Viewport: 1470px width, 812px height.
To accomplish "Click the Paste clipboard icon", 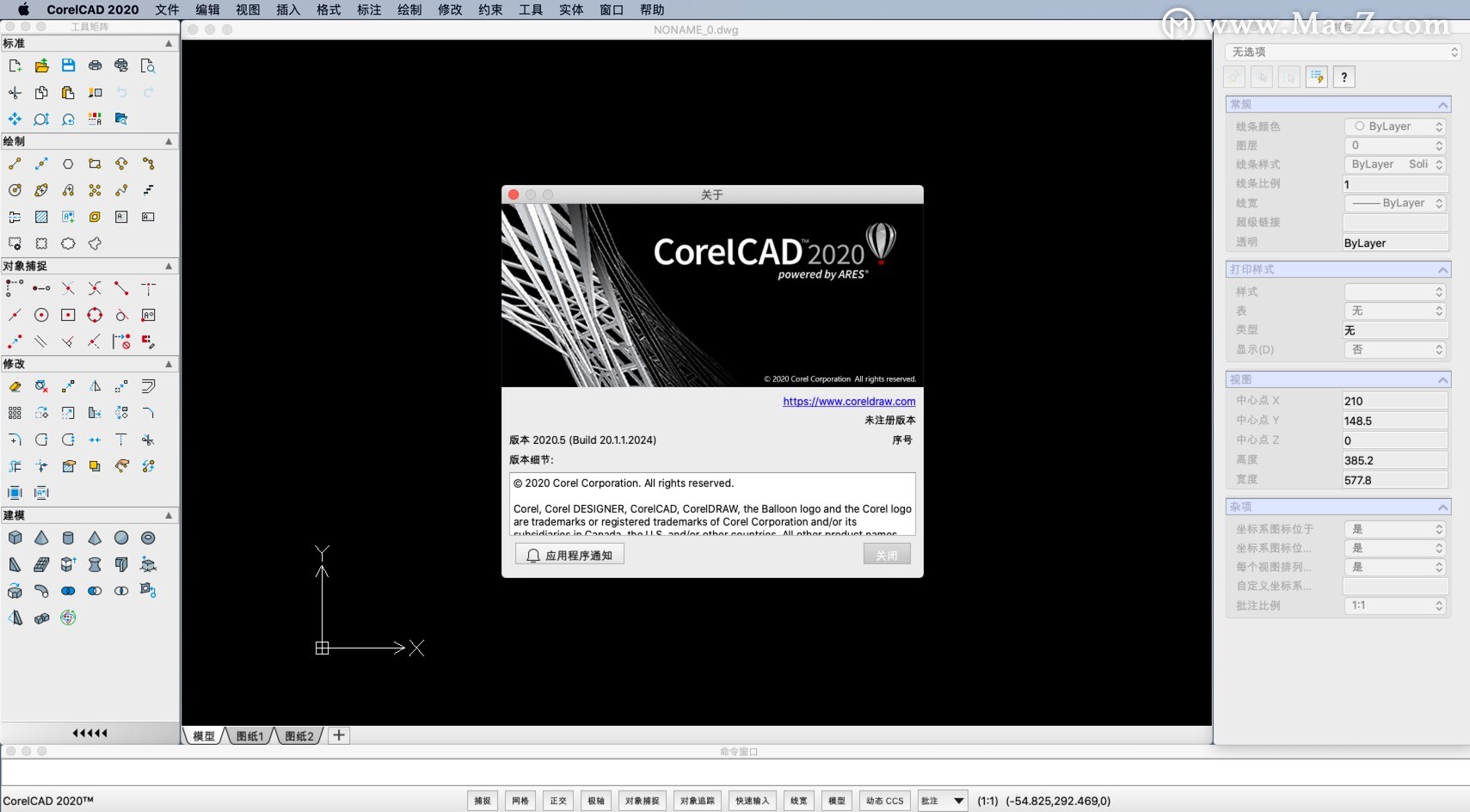I will click(x=68, y=92).
